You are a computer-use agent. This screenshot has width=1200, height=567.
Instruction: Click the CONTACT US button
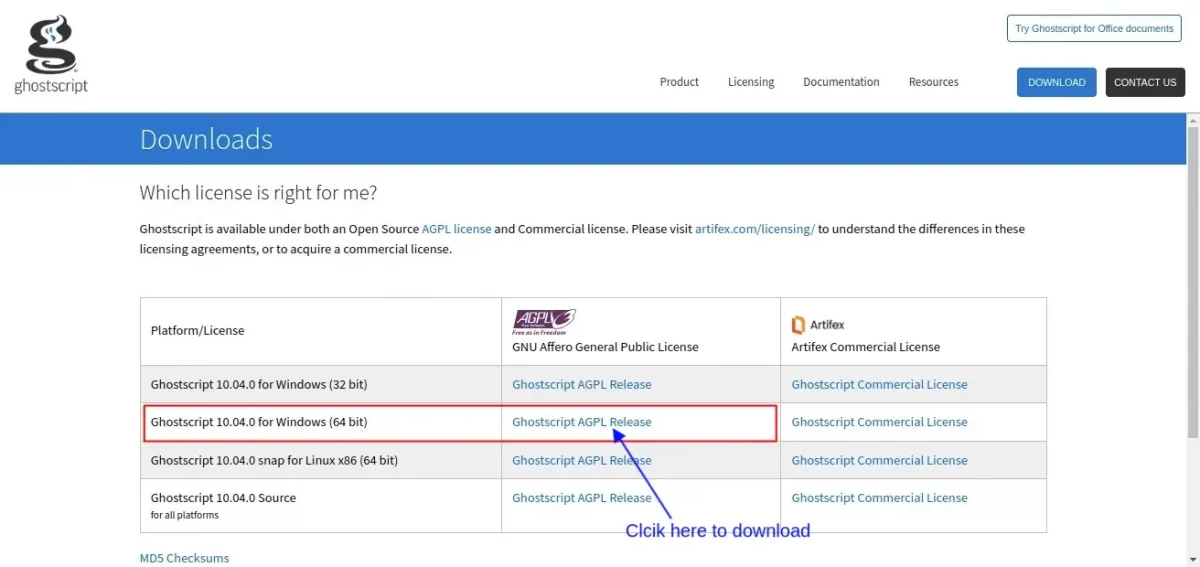pyautogui.click(x=1145, y=82)
